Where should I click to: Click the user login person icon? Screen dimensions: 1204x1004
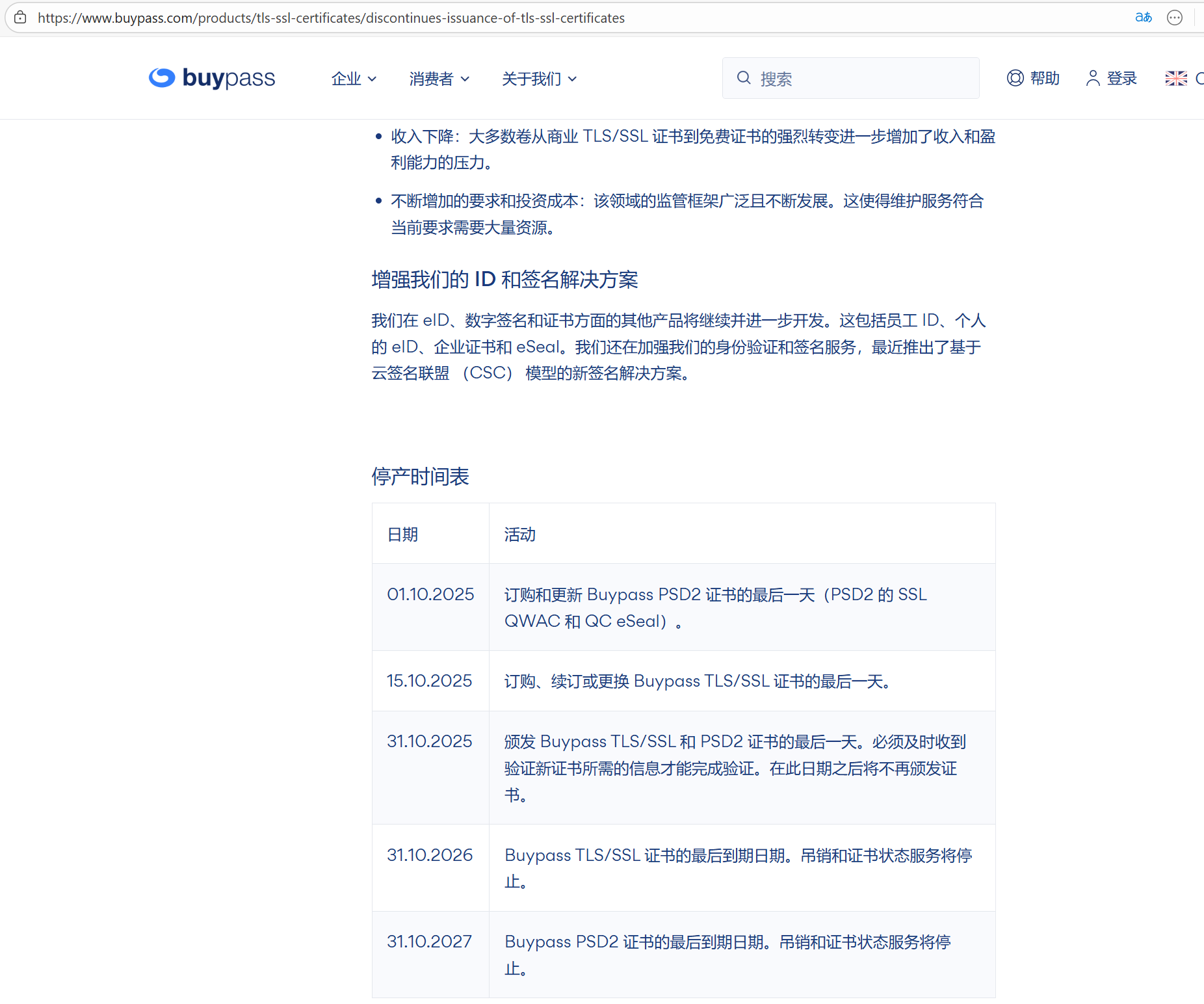[x=1093, y=78]
